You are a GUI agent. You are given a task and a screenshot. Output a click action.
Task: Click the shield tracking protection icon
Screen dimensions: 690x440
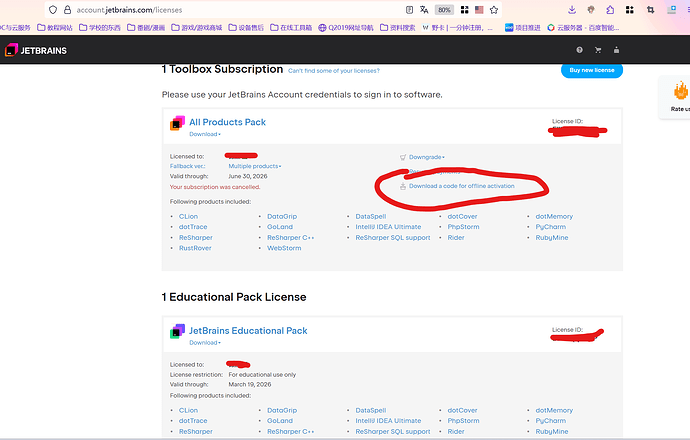[x=53, y=10]
